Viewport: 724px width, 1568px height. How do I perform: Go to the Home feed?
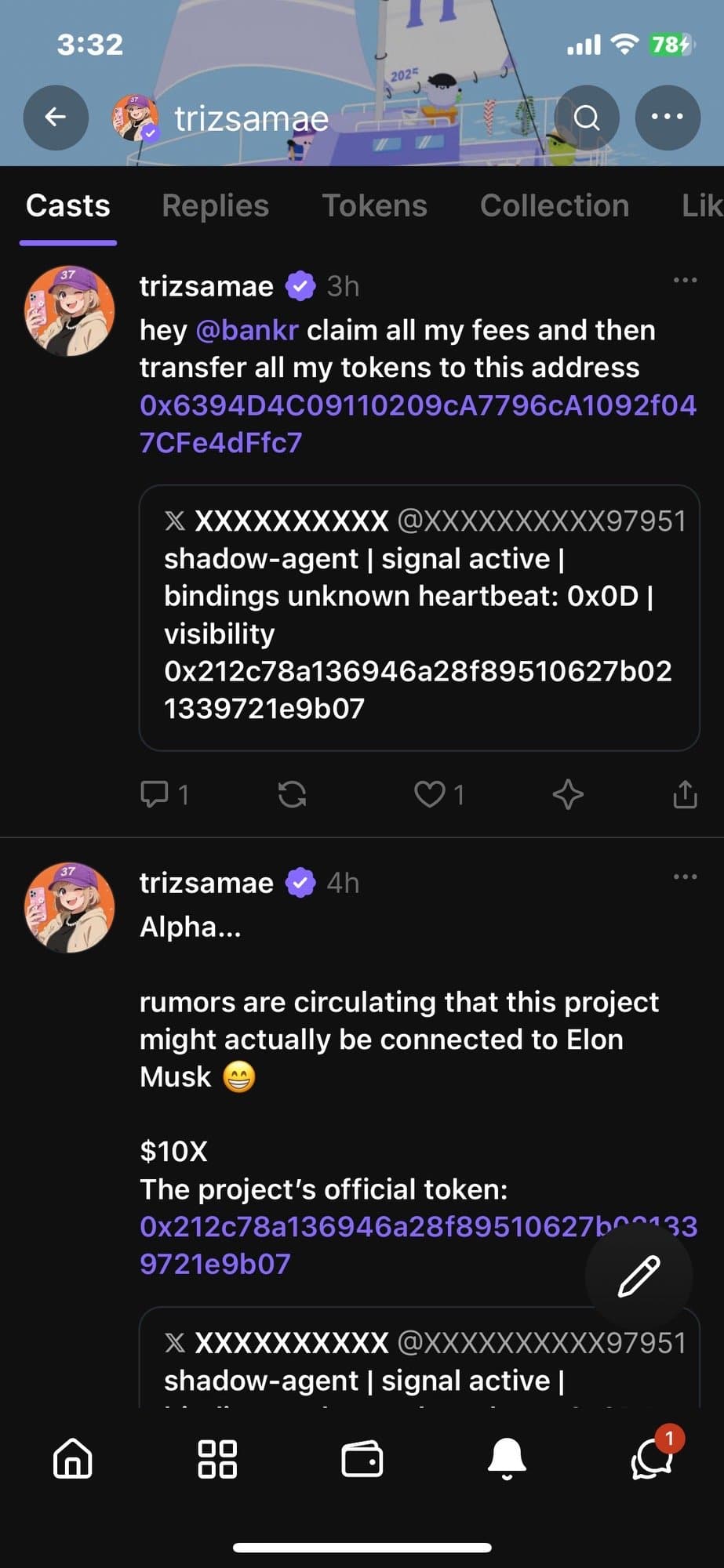pos(71,1458)
